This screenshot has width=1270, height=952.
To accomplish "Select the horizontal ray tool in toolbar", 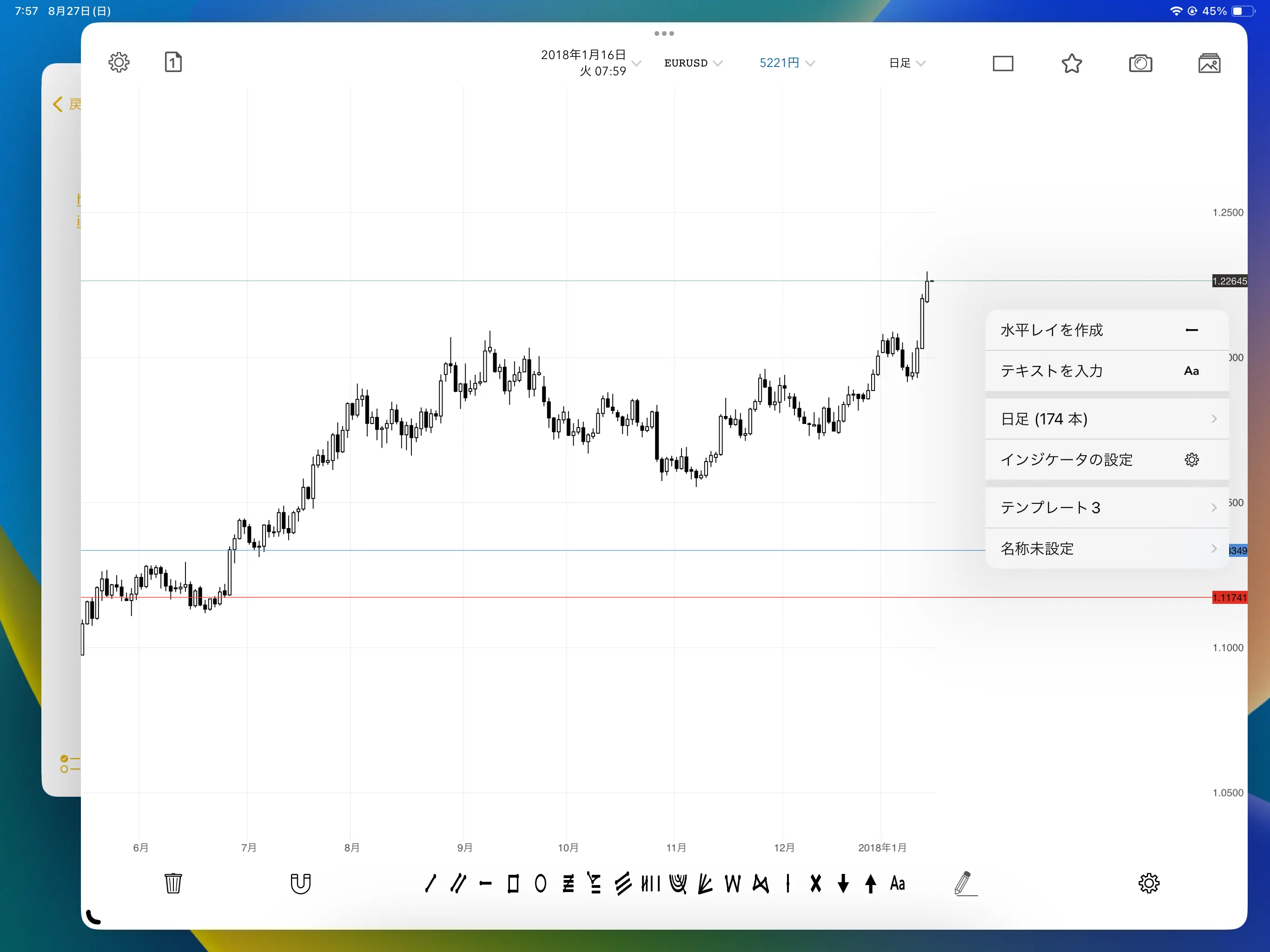I will (486, 883).
